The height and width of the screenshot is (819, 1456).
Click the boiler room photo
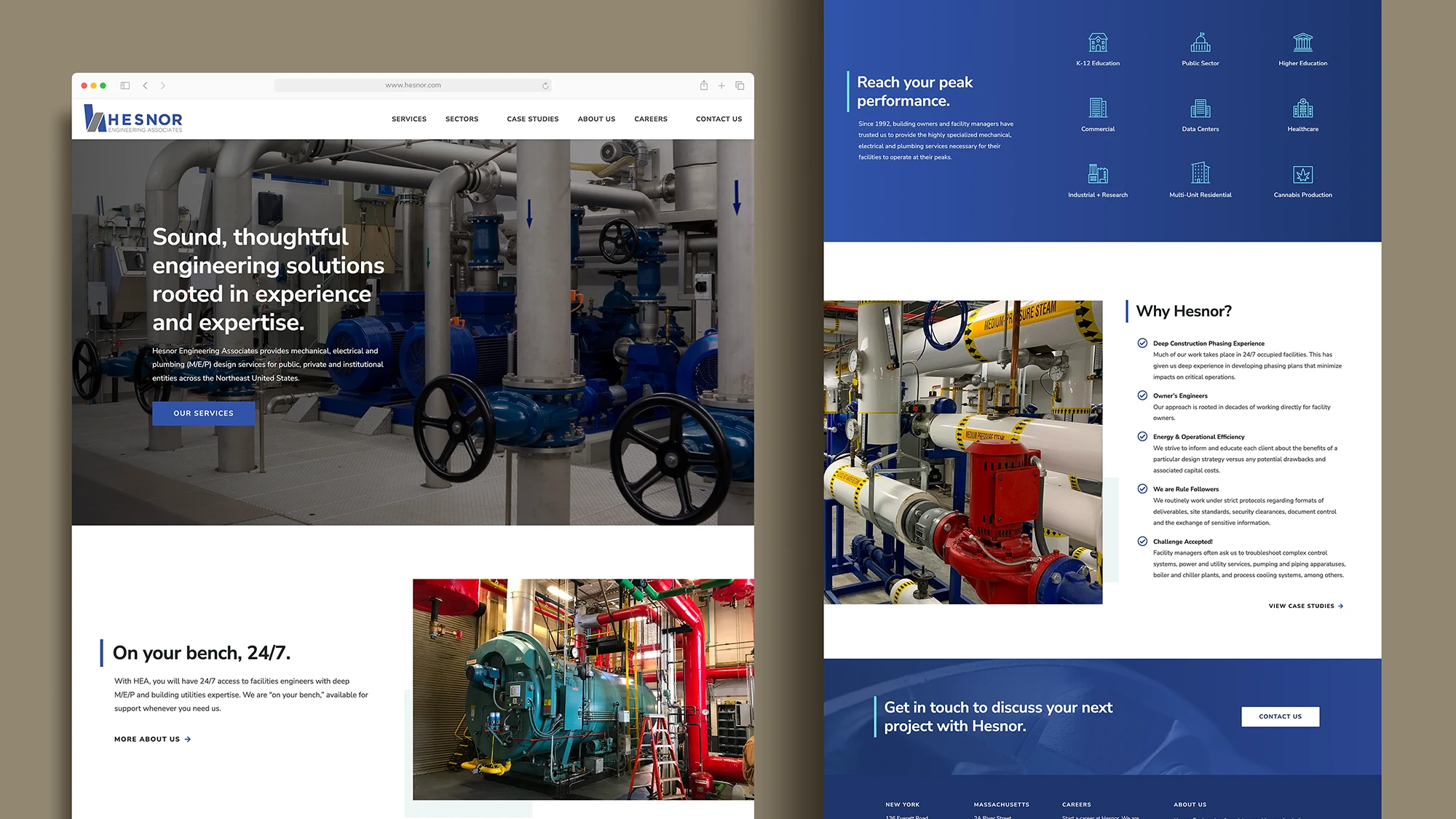(x=583, y=689)
